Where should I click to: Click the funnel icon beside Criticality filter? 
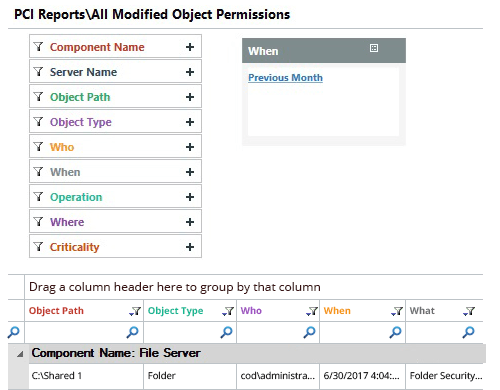pos(39,247)
